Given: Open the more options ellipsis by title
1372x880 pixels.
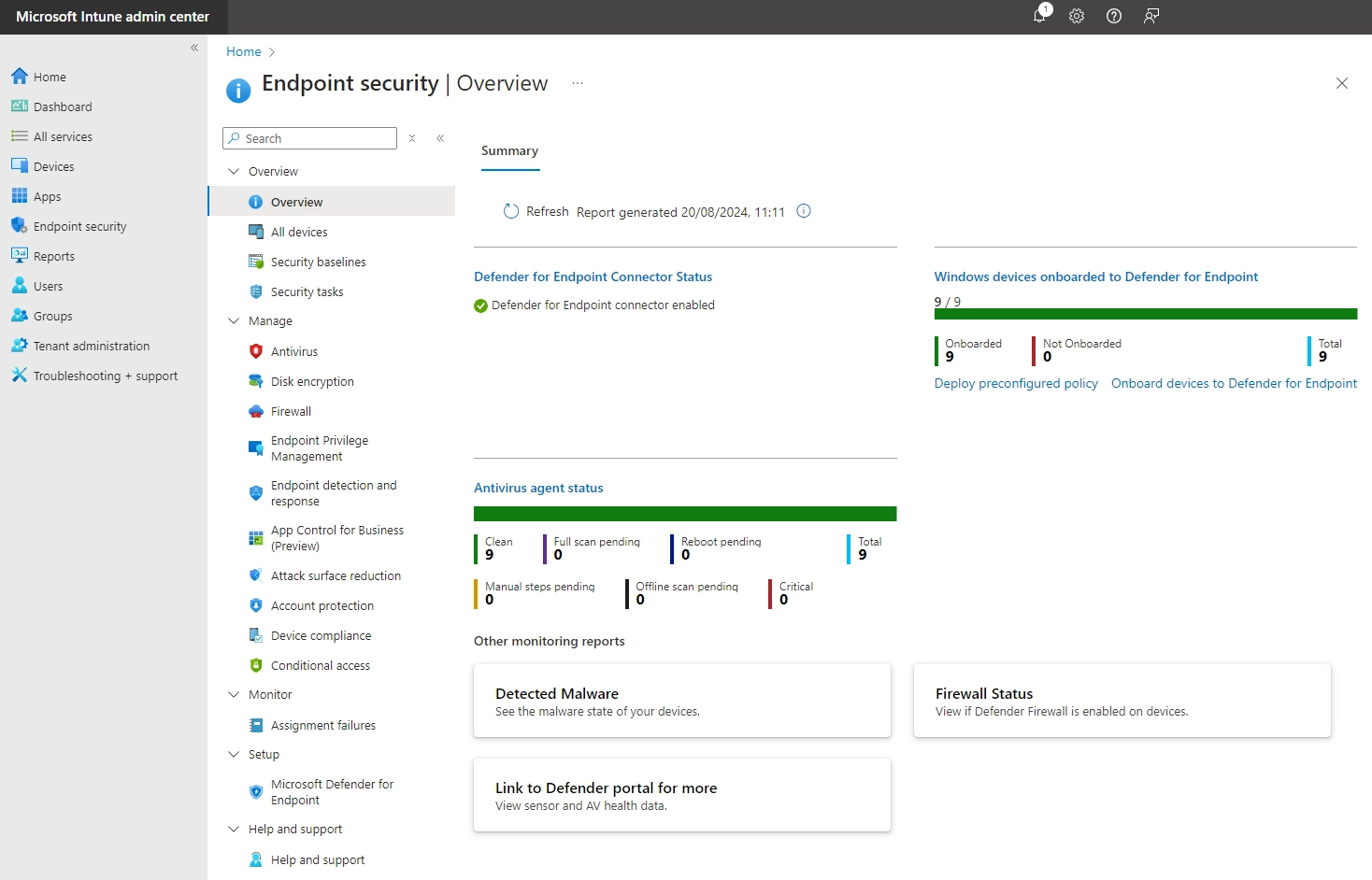Looking at the screenshot, I should click(x=578, y=83).
